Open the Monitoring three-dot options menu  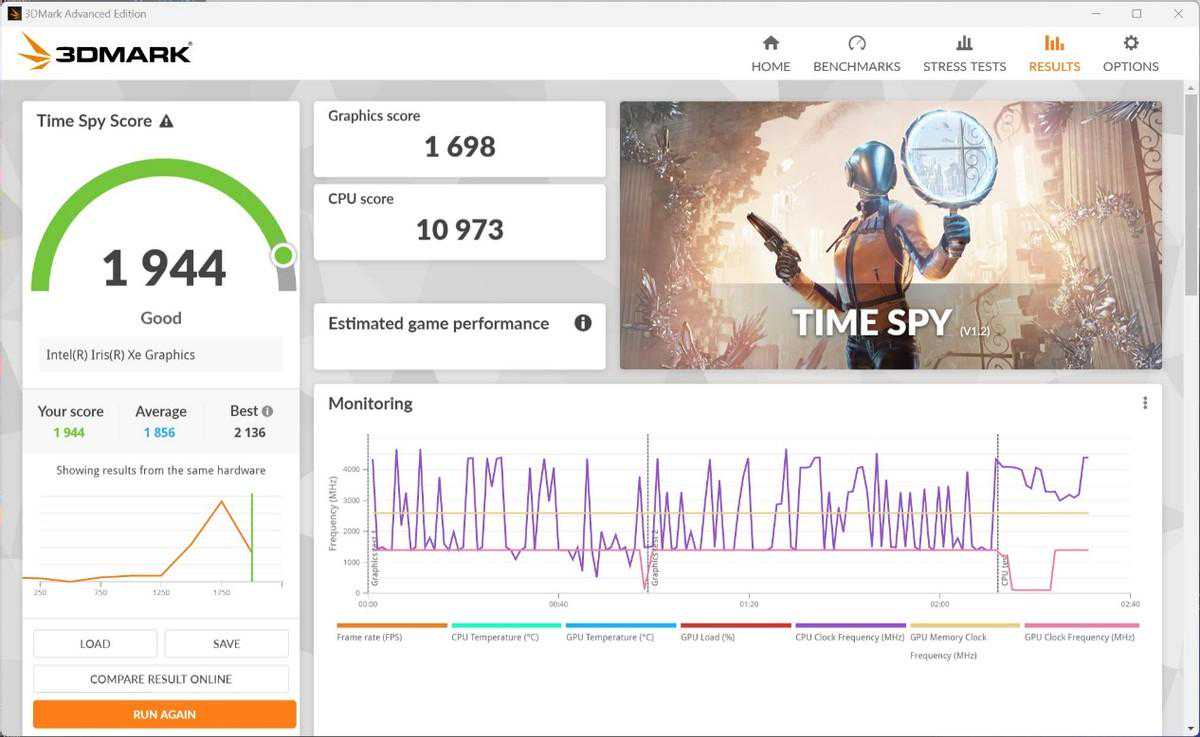[x=1145, y=403]
